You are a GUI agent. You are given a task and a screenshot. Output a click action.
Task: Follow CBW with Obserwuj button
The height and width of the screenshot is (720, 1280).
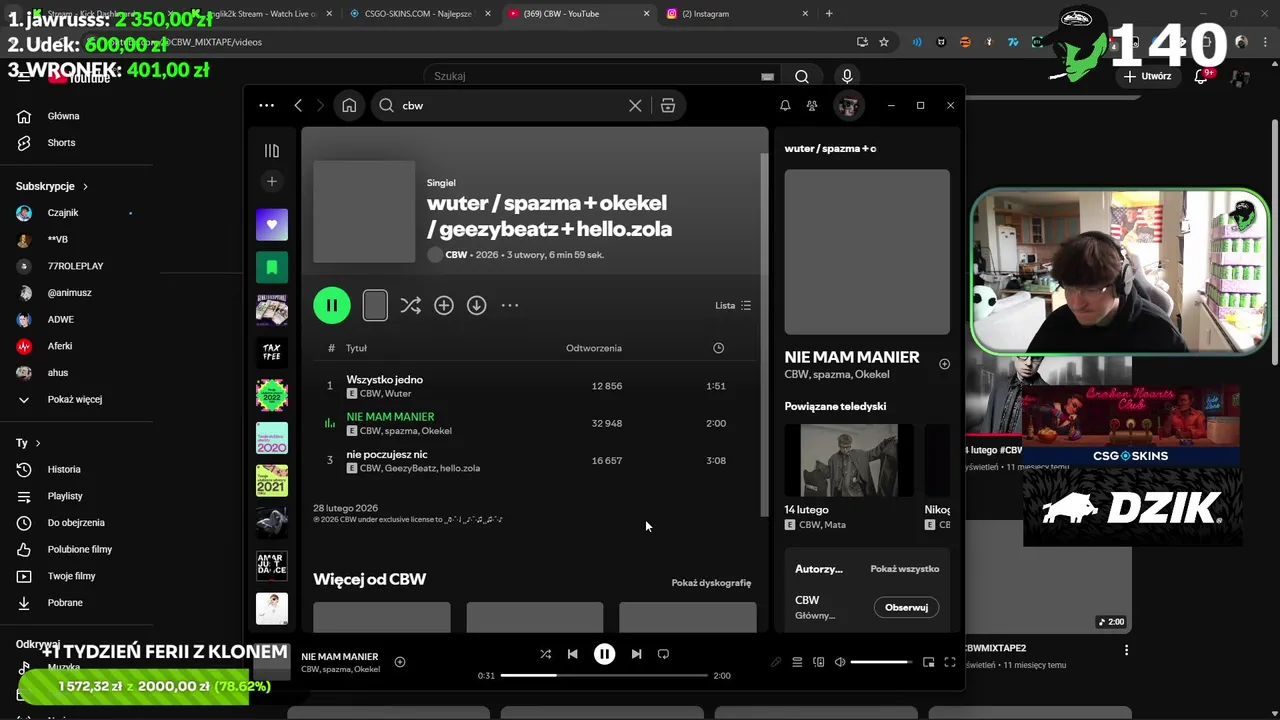pos(906,607)
